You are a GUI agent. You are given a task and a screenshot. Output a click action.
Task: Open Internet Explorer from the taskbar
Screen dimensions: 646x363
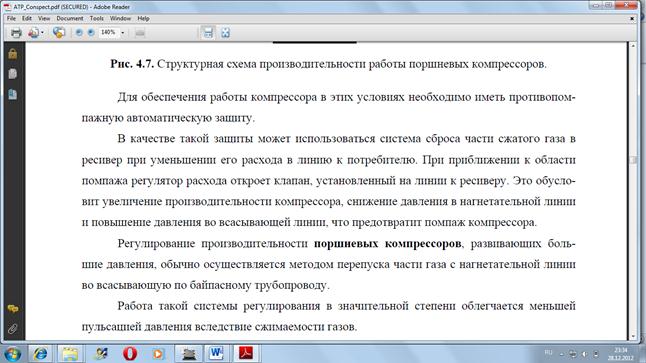click(x=40, y=354)
